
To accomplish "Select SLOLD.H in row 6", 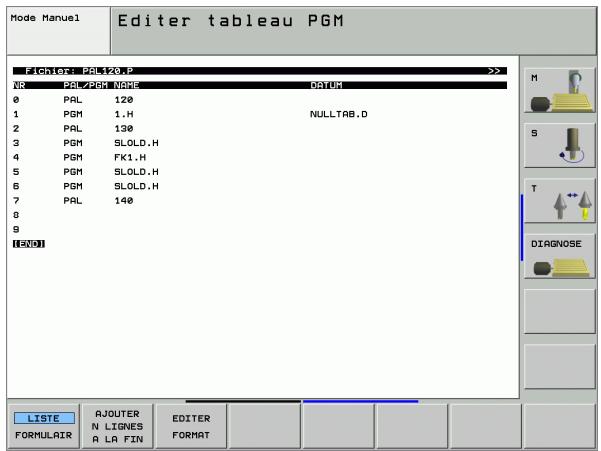I will coord(136,186).
